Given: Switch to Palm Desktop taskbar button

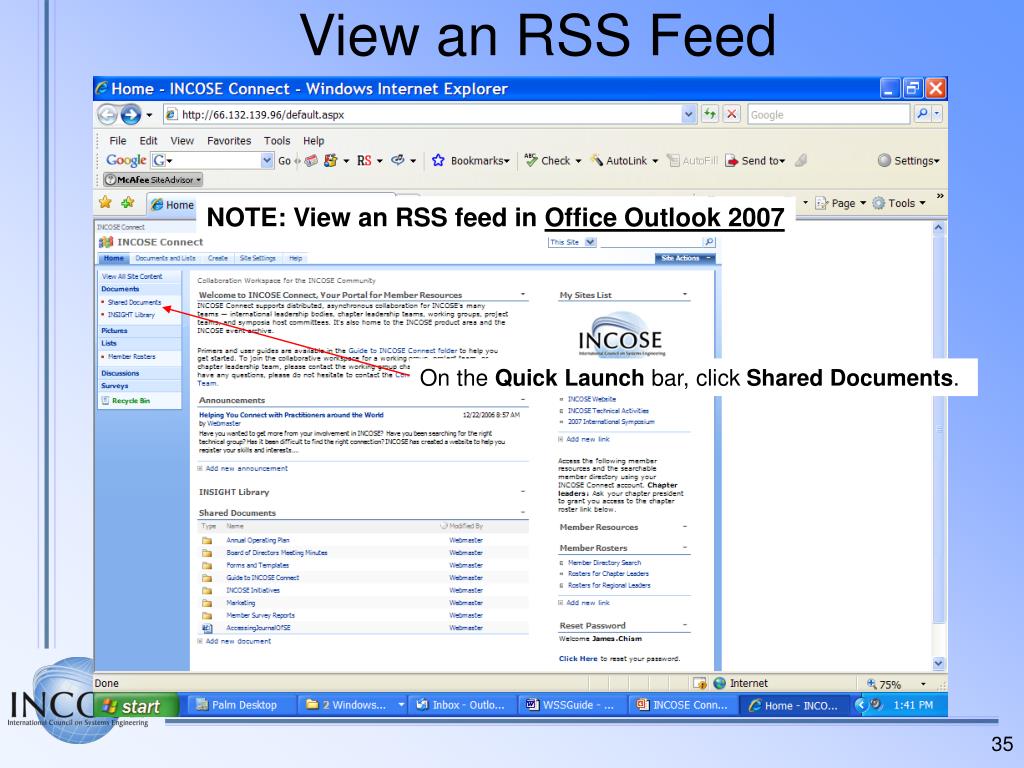Looking at the screenshot, I should point(242,705).
